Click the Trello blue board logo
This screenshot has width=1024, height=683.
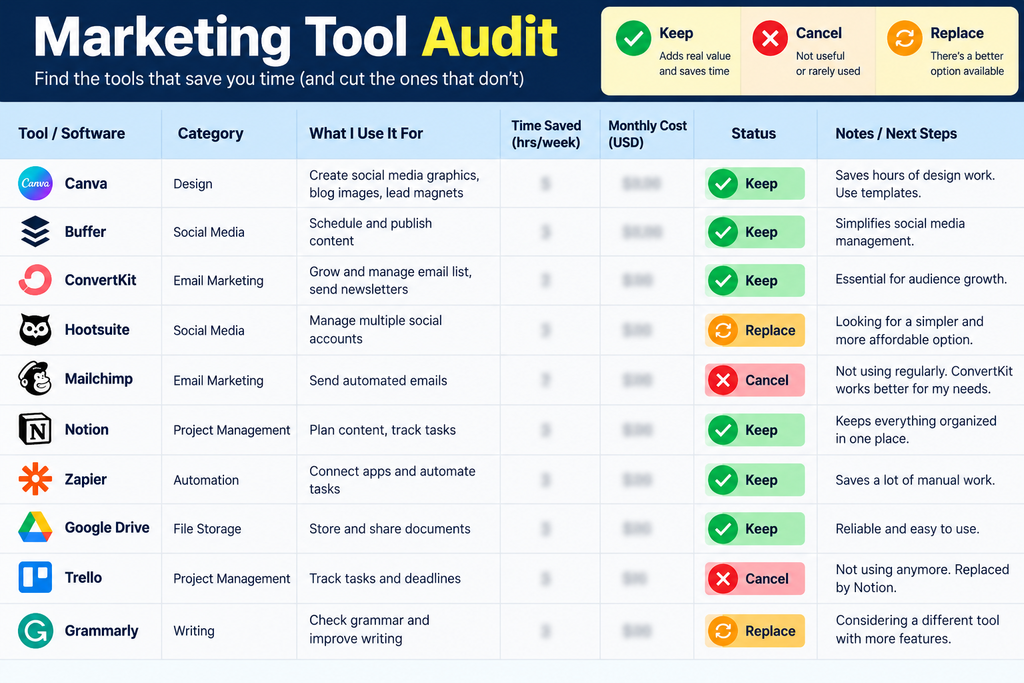(35, 577)
